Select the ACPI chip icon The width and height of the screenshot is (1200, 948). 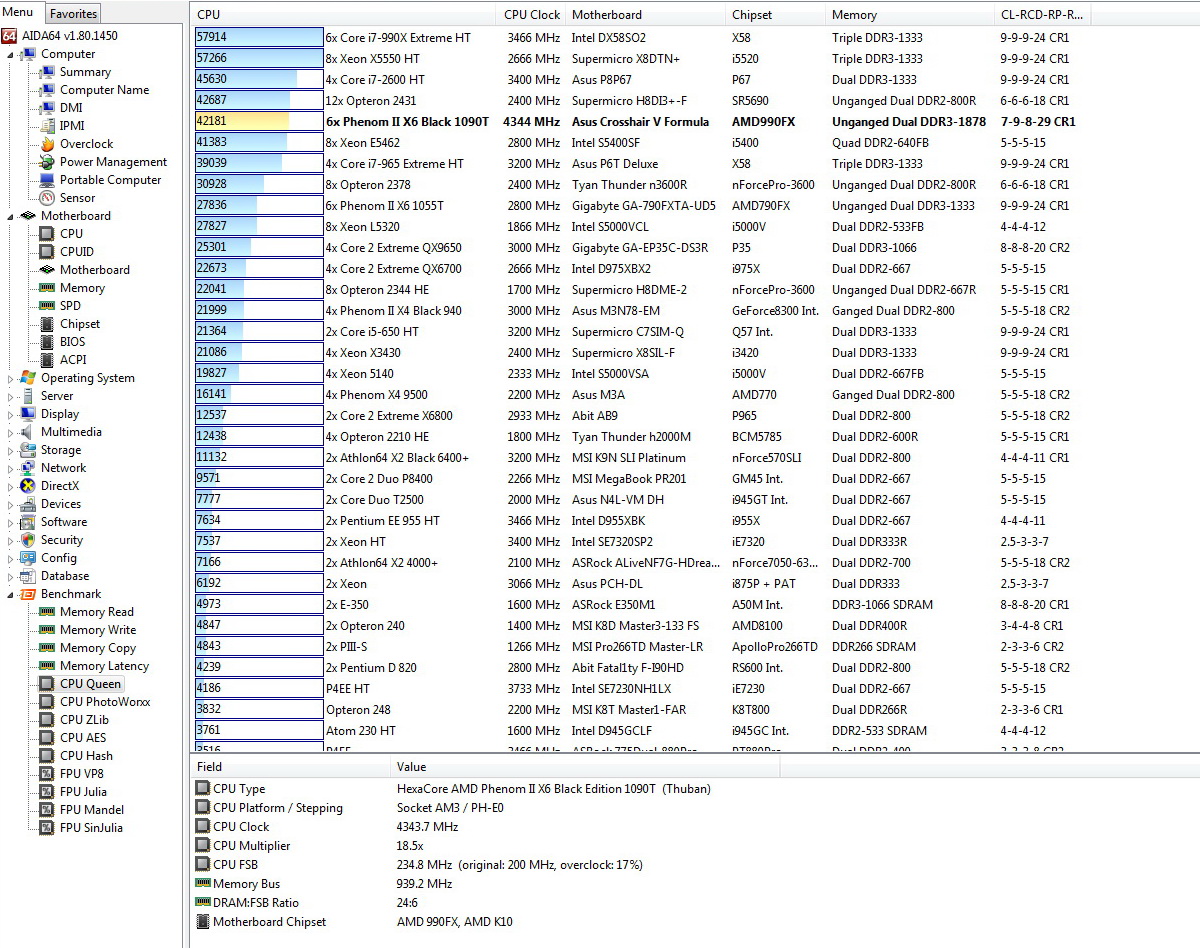(x=47, y=360)
